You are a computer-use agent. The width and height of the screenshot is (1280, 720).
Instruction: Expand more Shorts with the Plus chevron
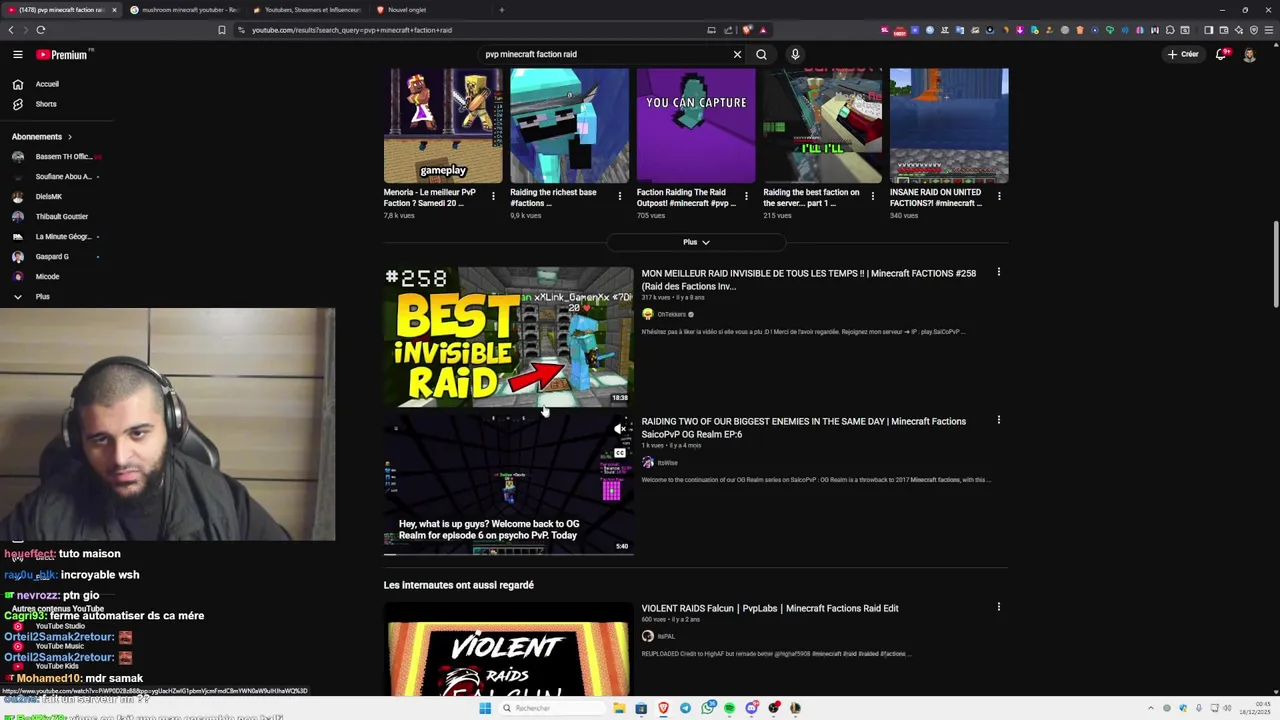click(x=696, y=242)
